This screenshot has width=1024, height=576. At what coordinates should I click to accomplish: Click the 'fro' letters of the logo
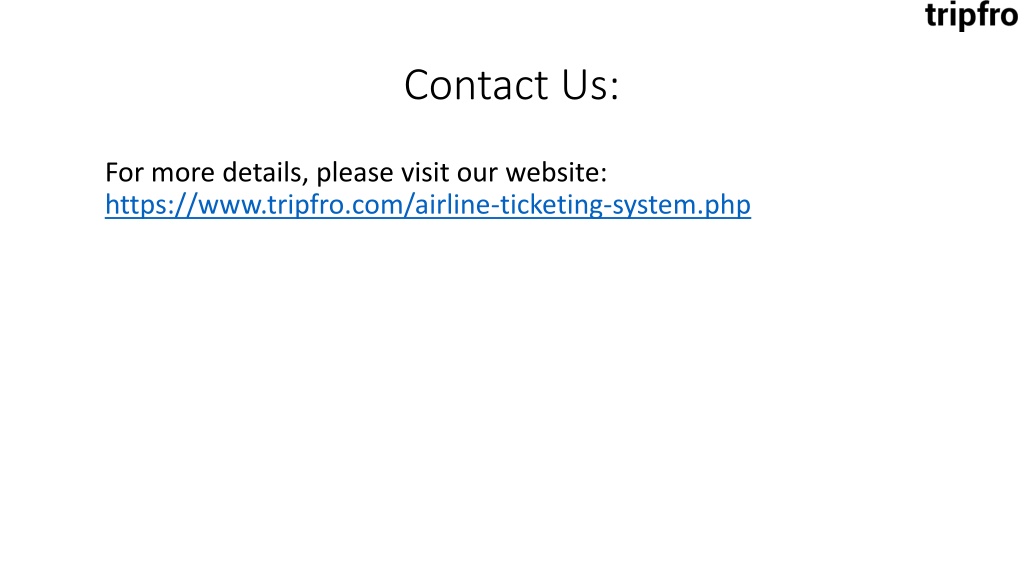tap(995, 15)
